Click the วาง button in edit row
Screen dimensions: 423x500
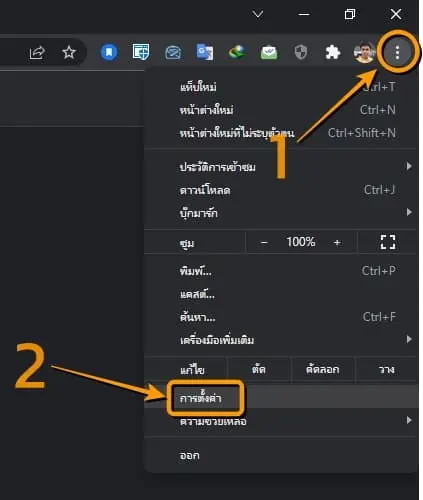387,369
